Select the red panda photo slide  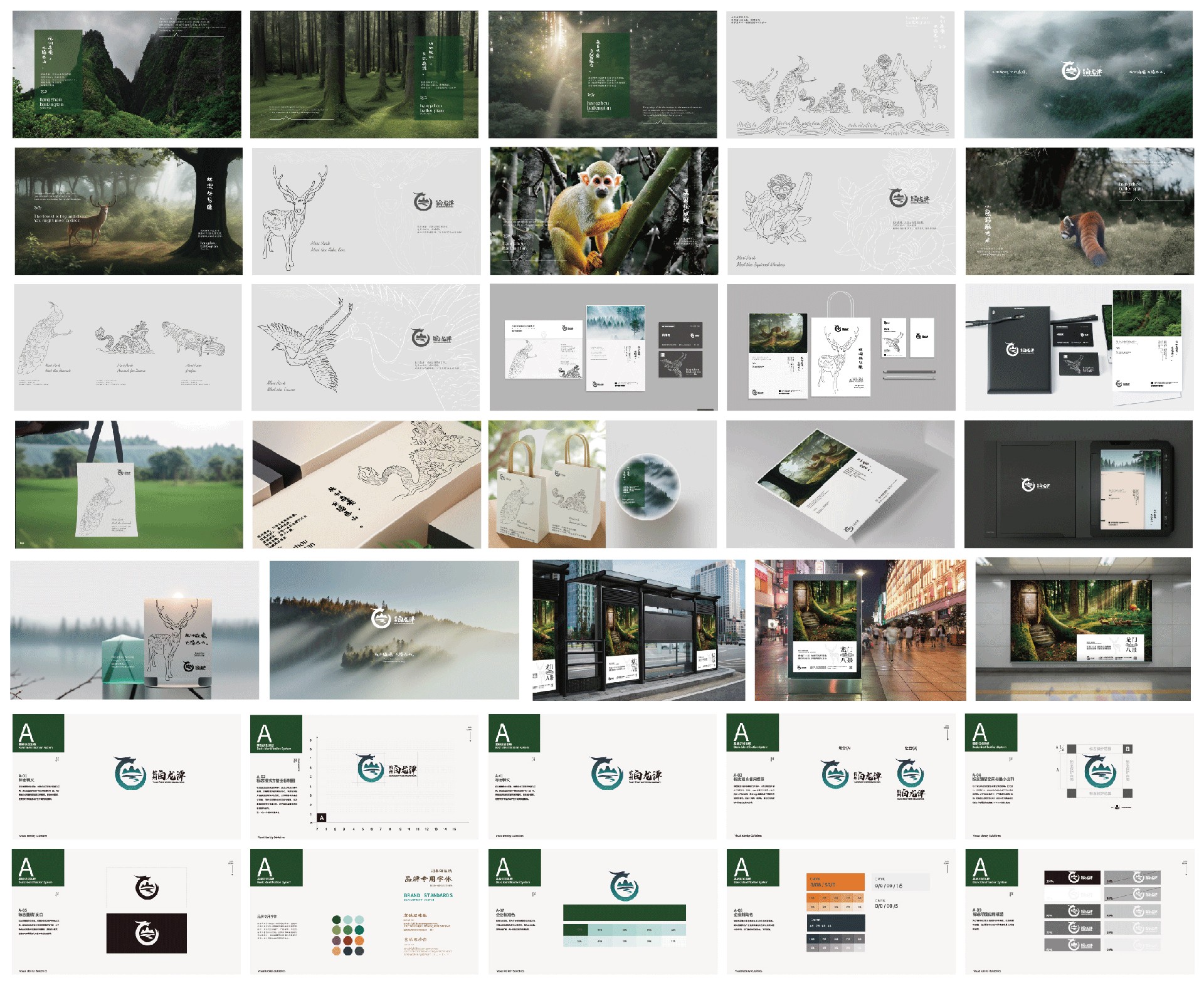(1079, 211)
